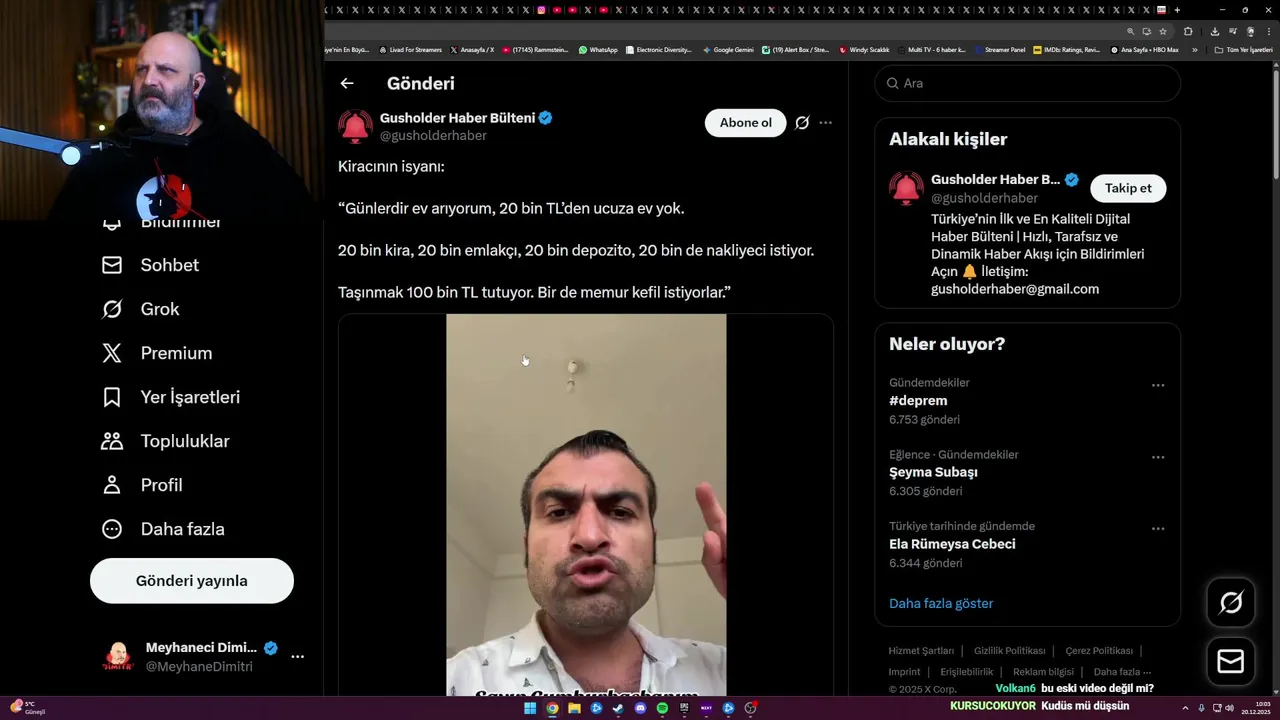1280x720 pixels.
Task: Click Takip et for Gusholder Haber
Action: (1128, 188)
